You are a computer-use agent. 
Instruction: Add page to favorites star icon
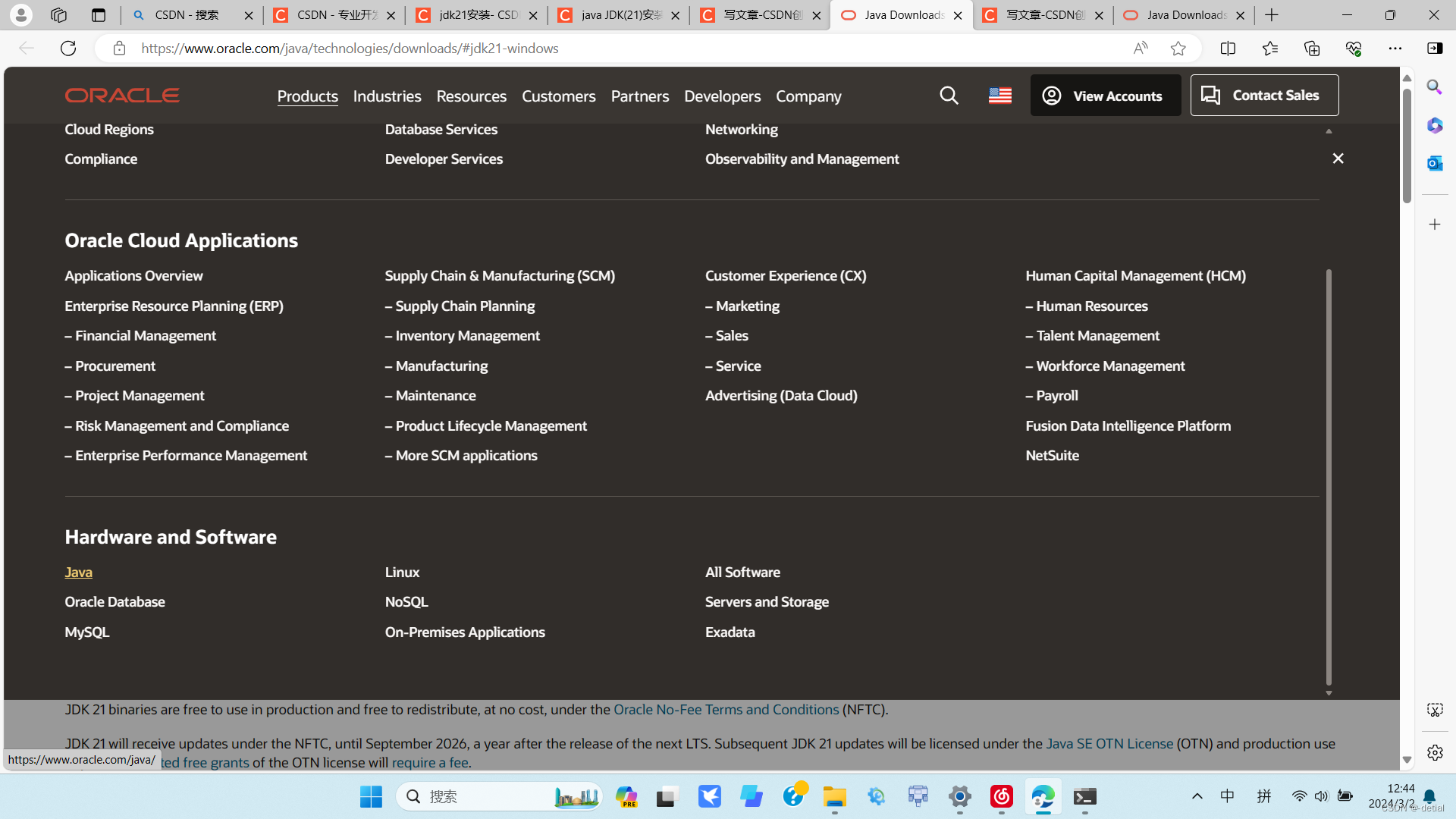point(1178,48)
